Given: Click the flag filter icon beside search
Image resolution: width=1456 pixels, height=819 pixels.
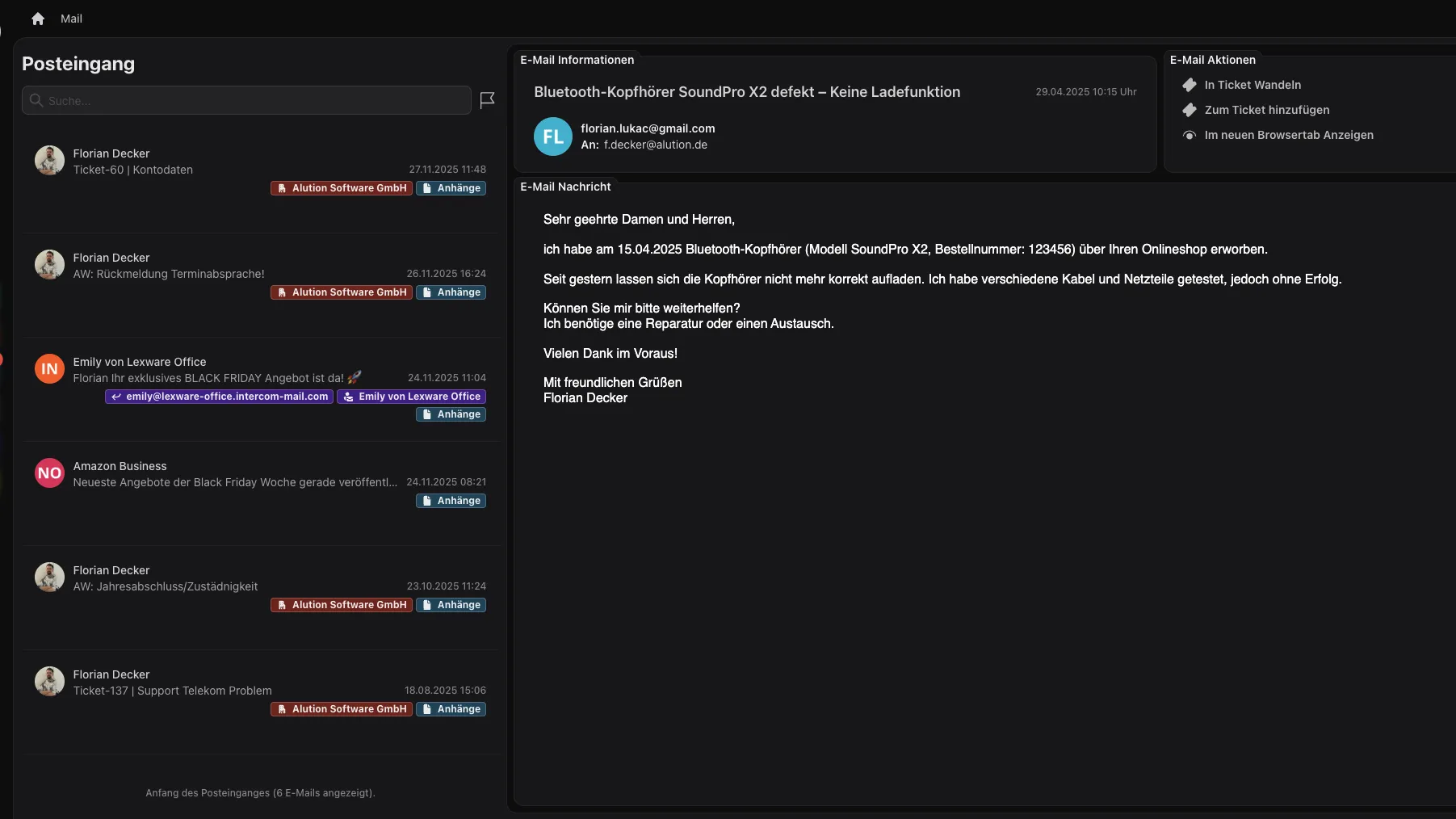Looking at the screenshot, I should [487, 100].
